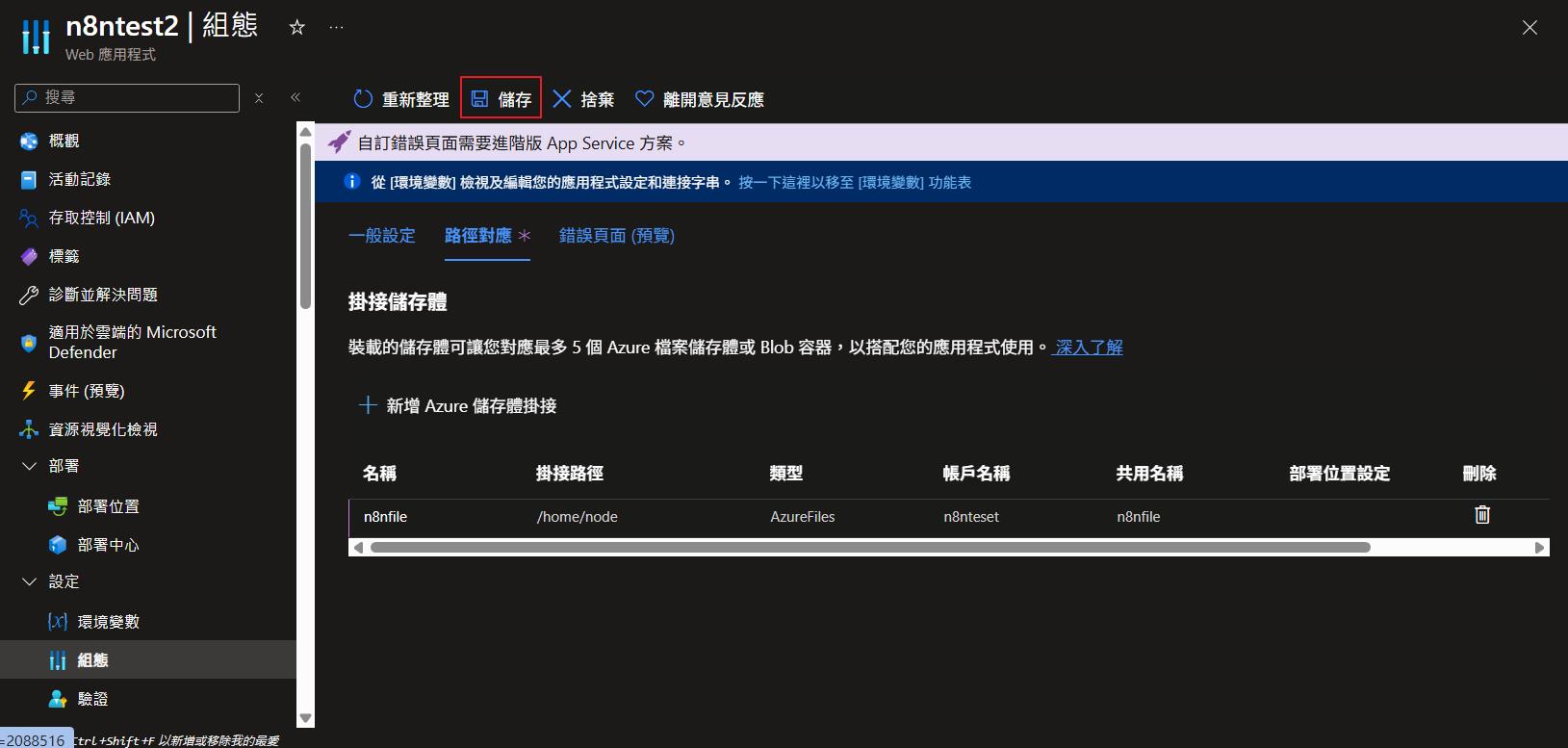Switch to the 一般設定 tab

(x=382, y=236)
